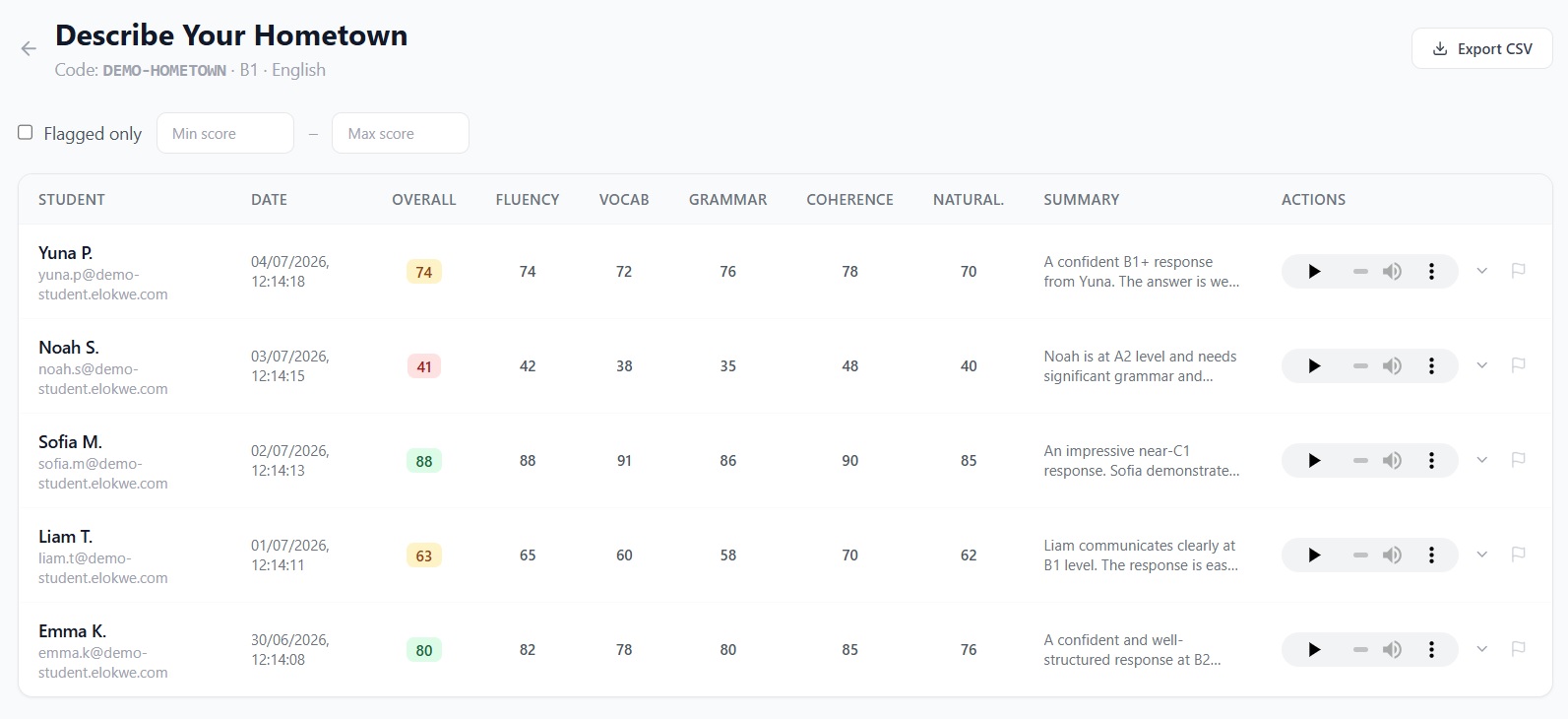Click the FLUENCY column header

[x=528, y=200]
